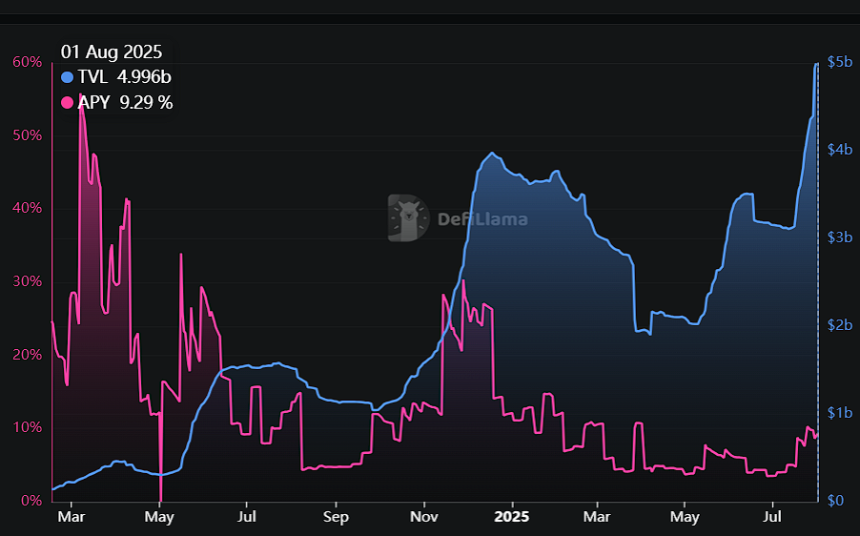Click the Sep label on the time axis
860x536 pixels.
click(335, 517)
